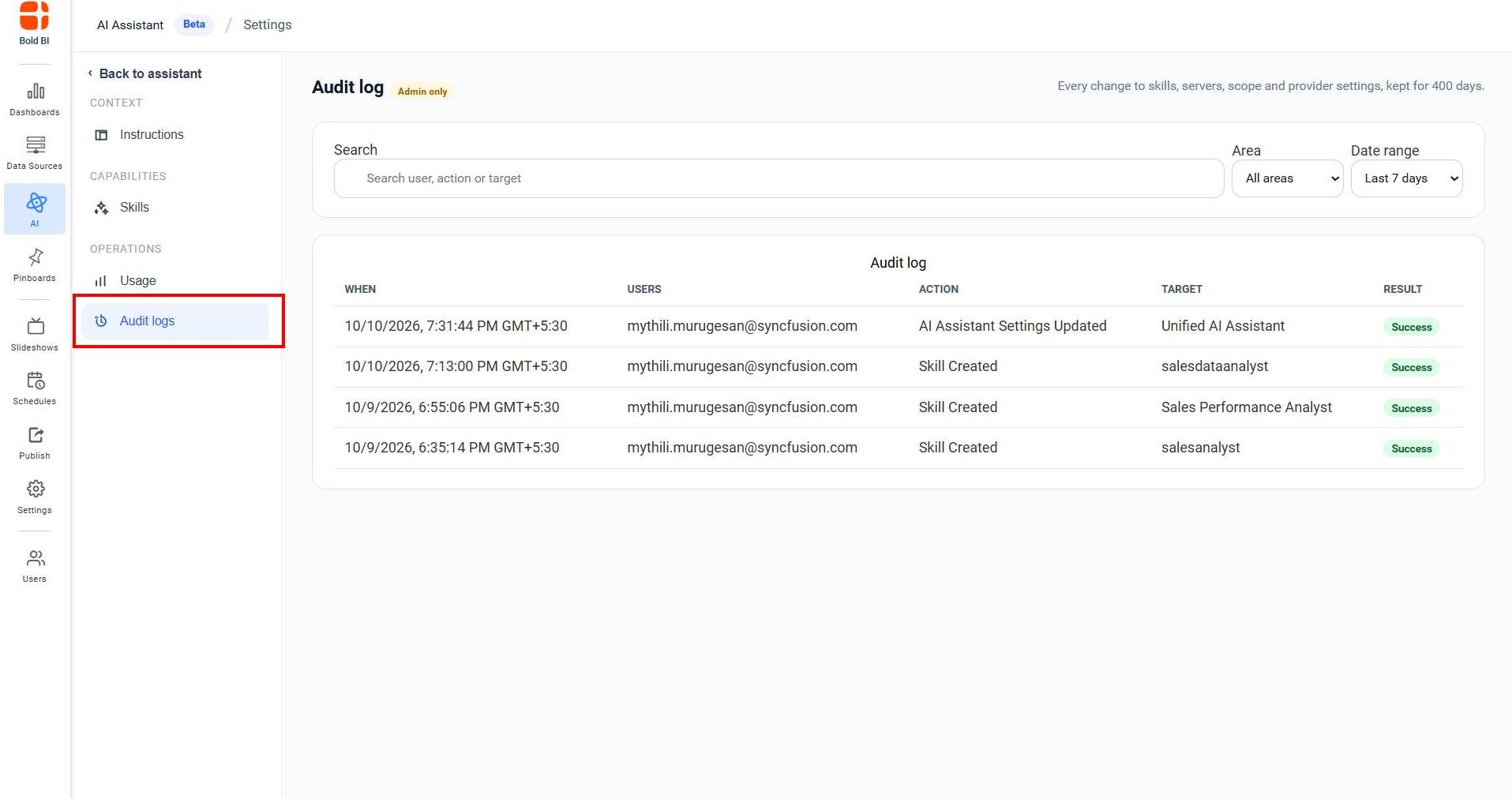Screen dimensions: 1512x799
Task: Open the Date range dropdown
Action: [1406, 178]
